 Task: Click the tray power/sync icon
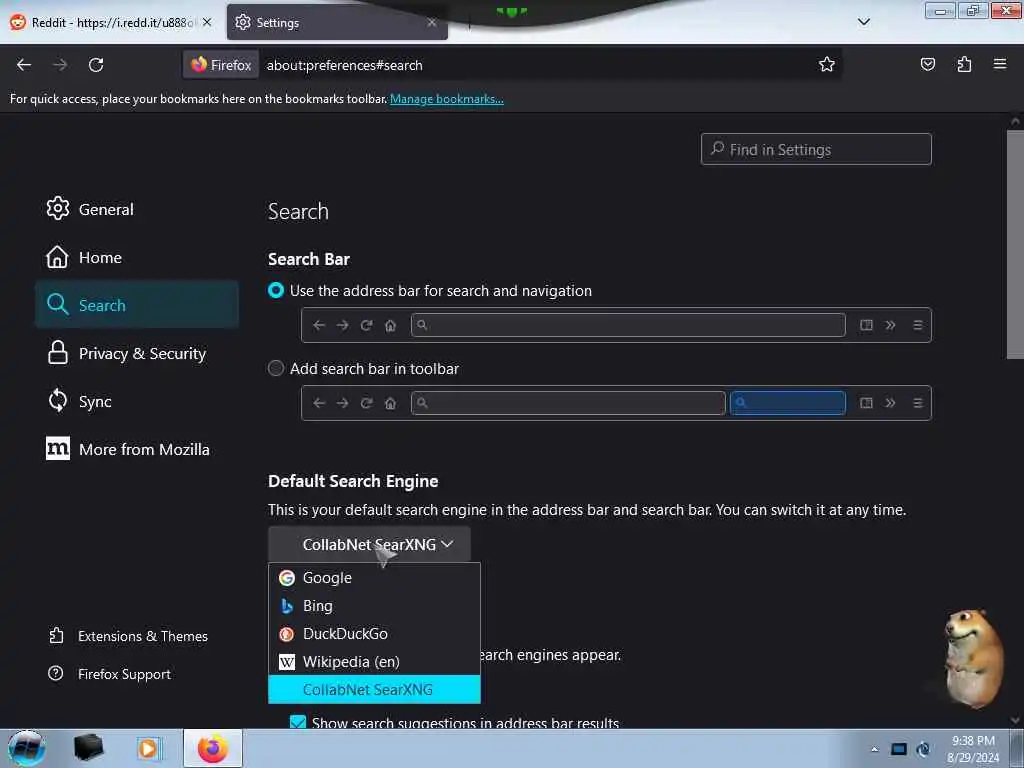[x=923, y=749]
